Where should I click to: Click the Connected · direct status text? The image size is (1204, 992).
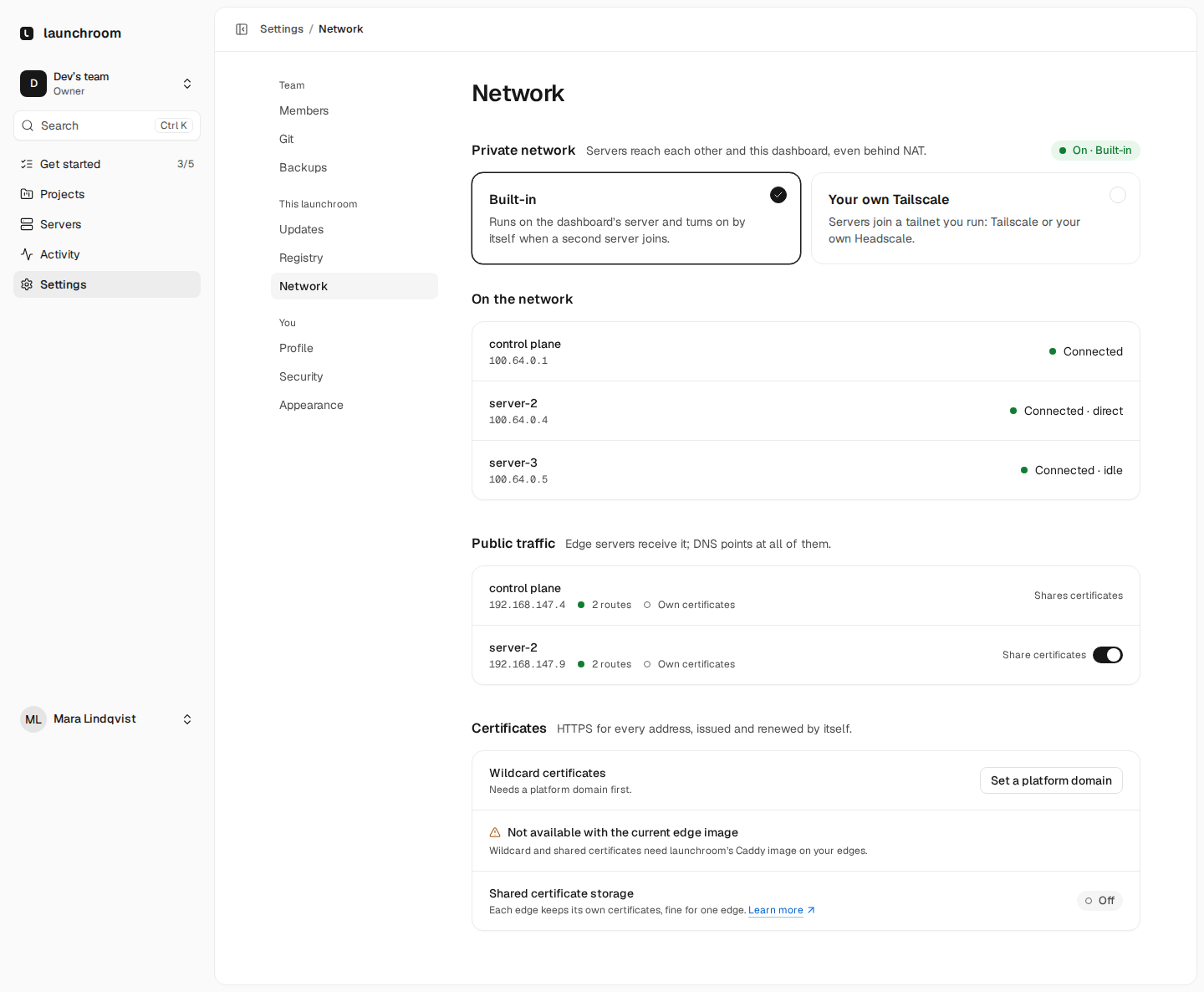[1074, 411]
